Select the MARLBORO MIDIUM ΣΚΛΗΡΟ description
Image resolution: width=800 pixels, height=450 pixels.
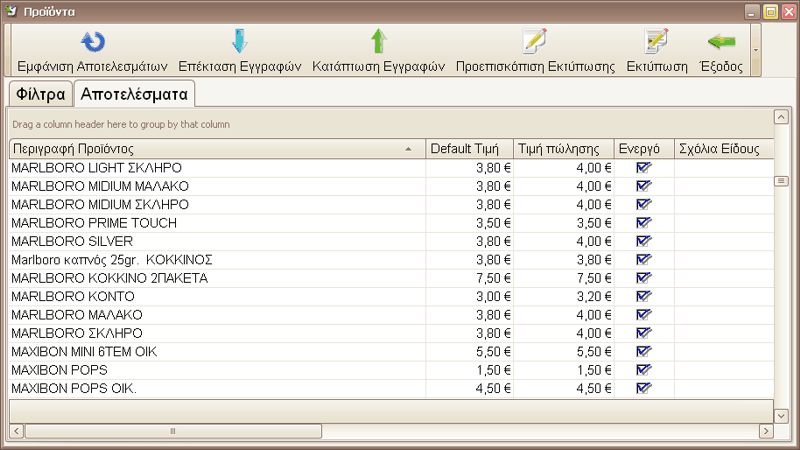click(x=217, y=205)
